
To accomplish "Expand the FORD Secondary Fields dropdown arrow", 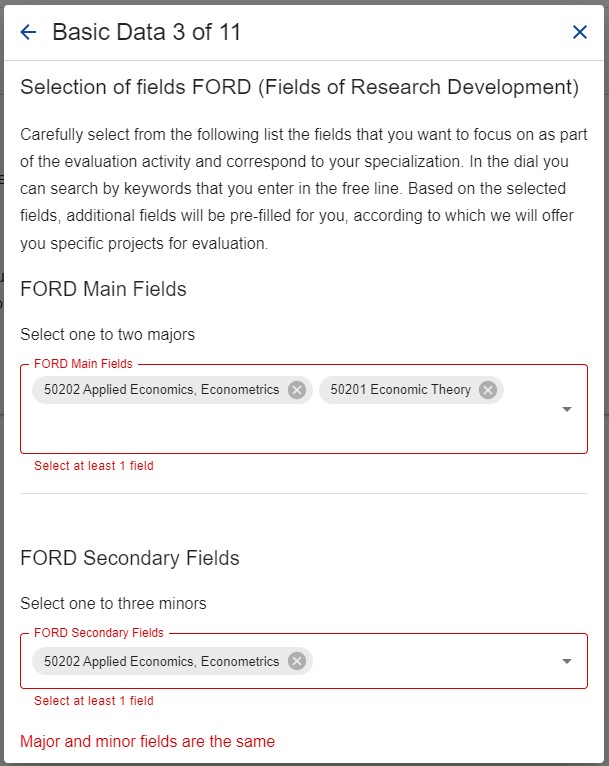I will point(567,661).
